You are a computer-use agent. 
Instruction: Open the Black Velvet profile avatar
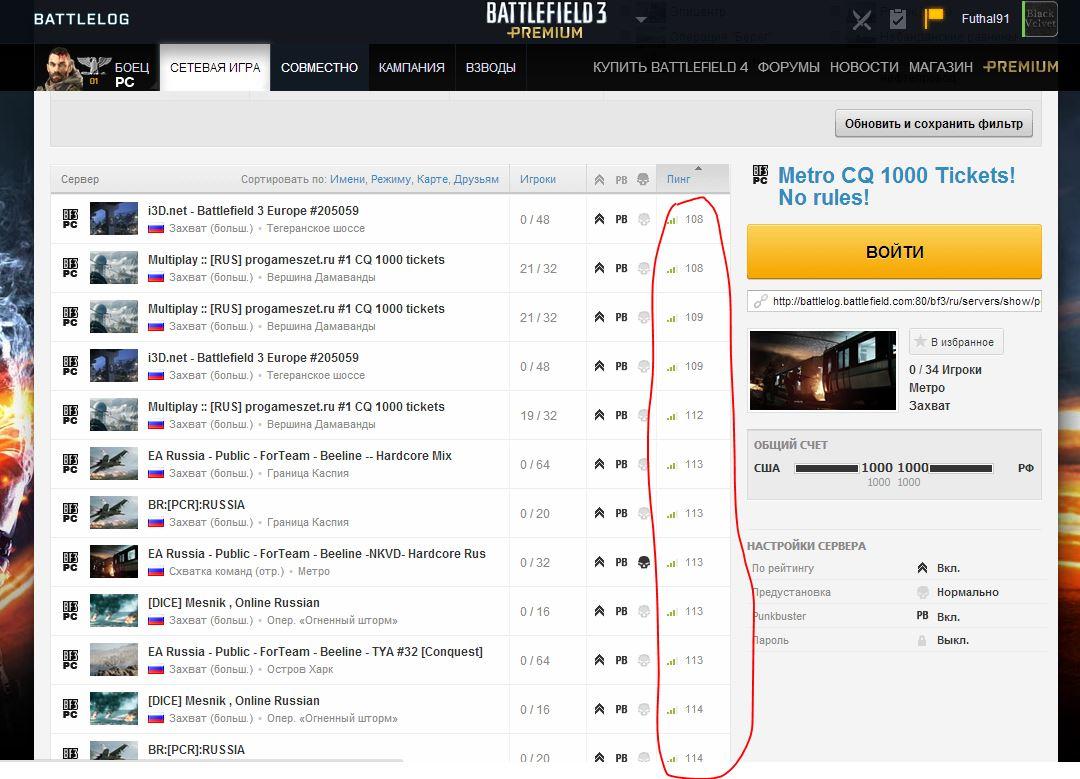pyautogui.click(x=1040, y=19)
